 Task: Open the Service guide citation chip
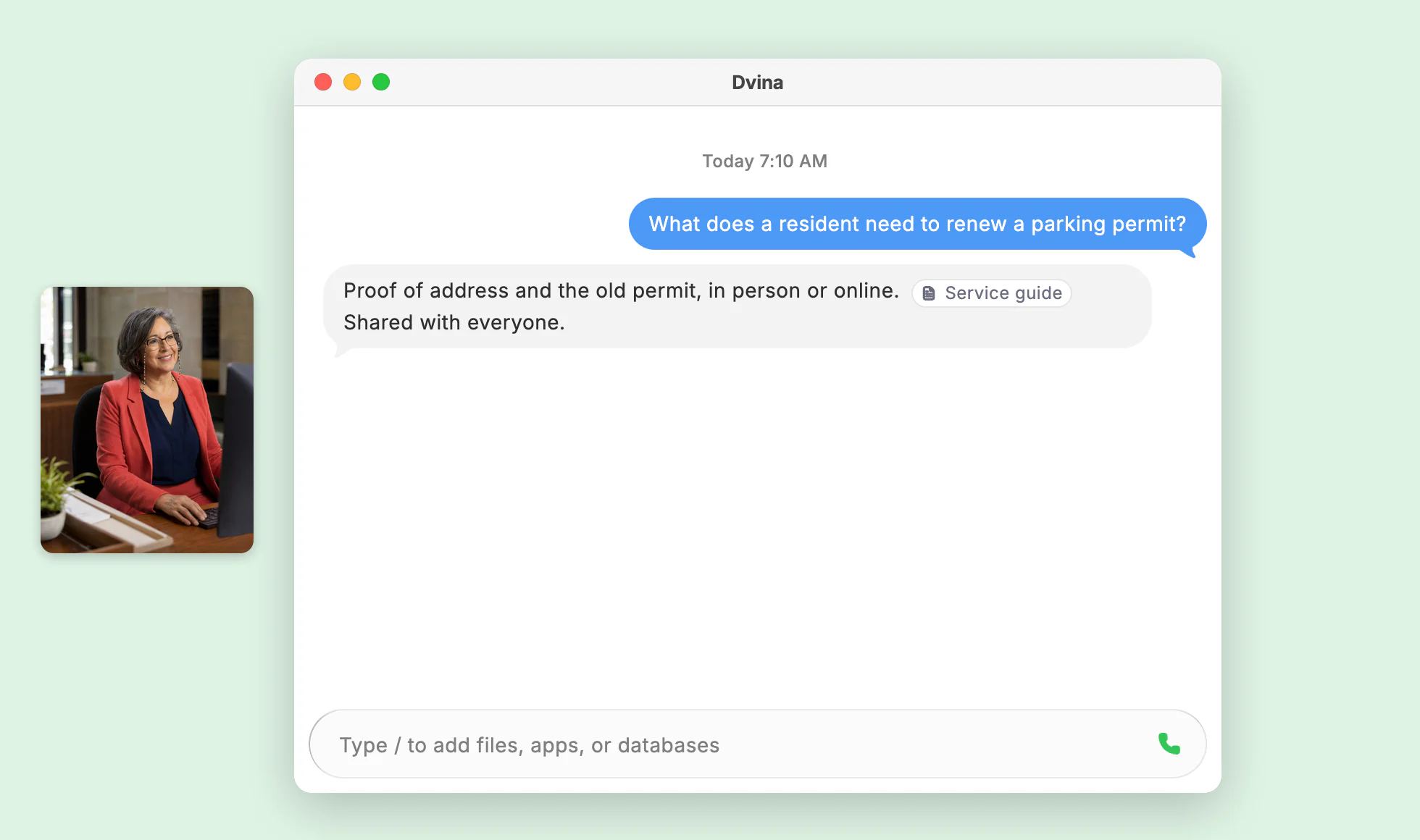pyautogui.click(x=991, y=293)
